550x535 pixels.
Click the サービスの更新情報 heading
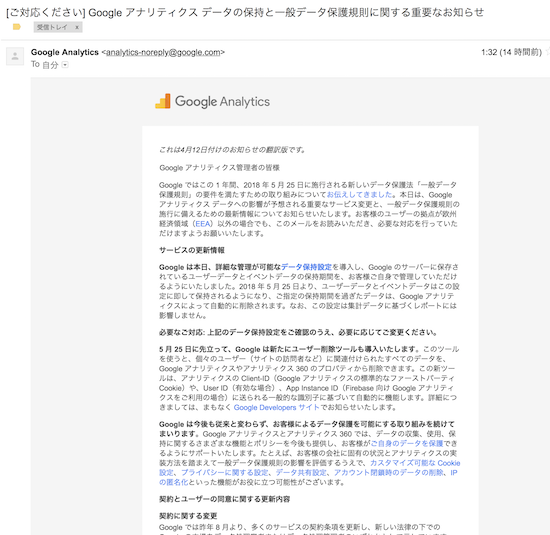coord(192,250)
